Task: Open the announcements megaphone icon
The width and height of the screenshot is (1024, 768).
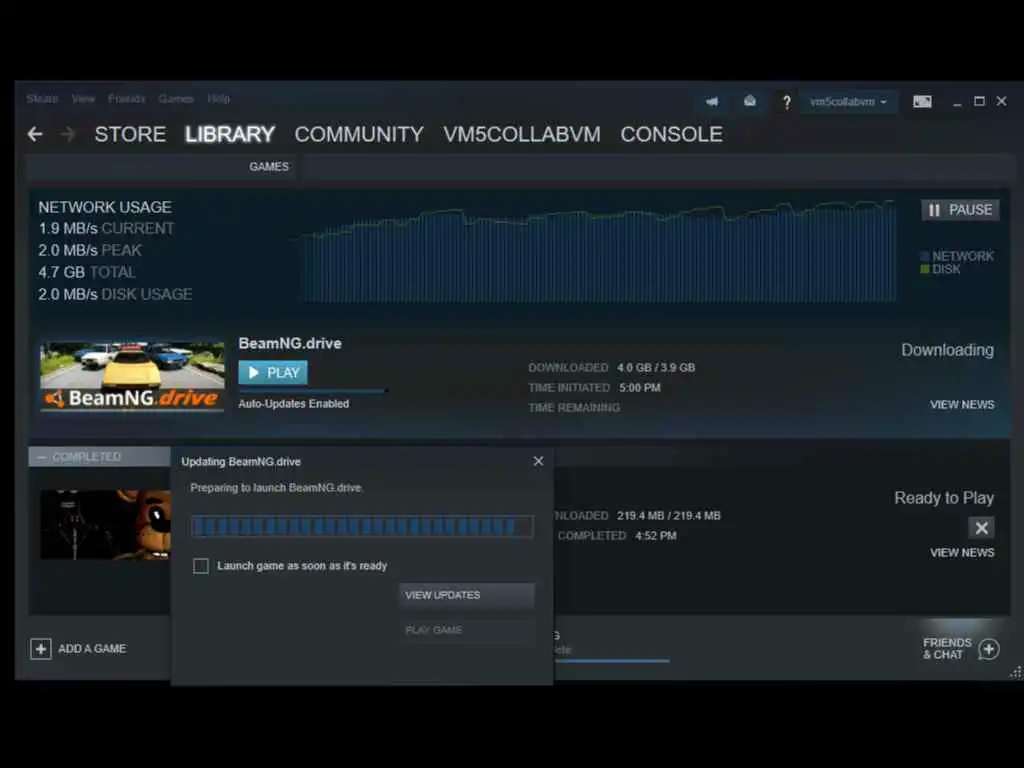Action: click(x=712, y=101)
